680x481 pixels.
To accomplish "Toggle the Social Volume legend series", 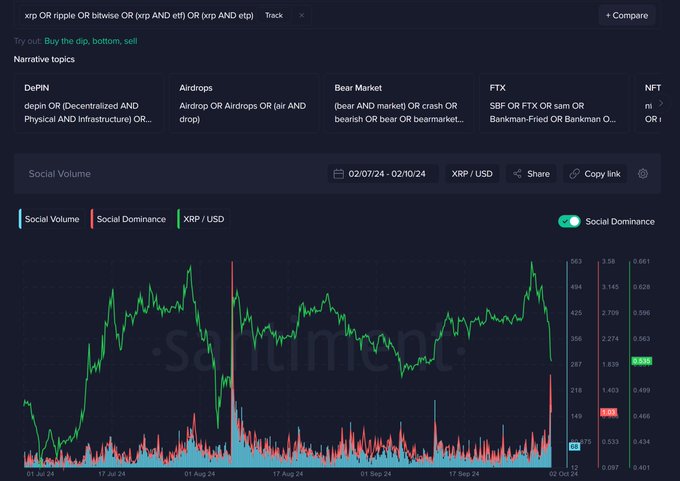I will pos(52,219).
